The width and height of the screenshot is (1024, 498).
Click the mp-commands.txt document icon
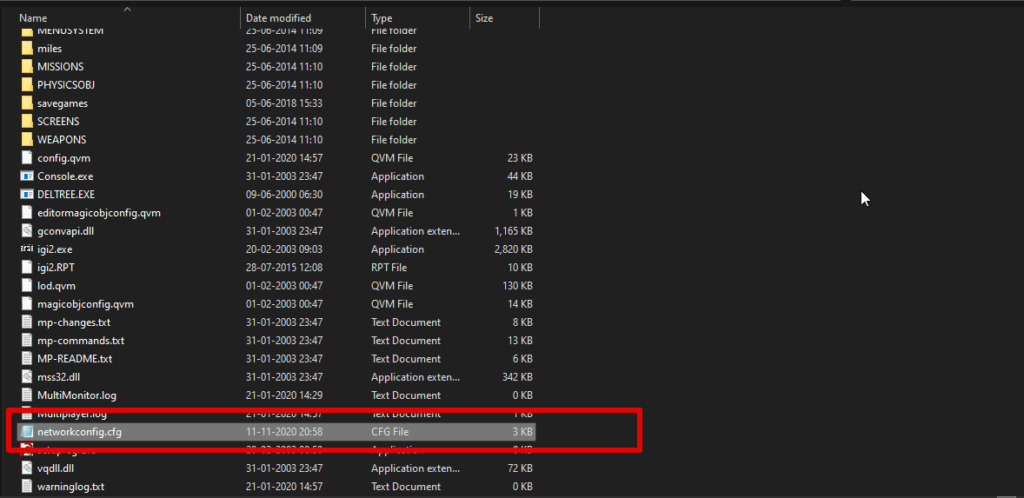click(x=27, y=341)
